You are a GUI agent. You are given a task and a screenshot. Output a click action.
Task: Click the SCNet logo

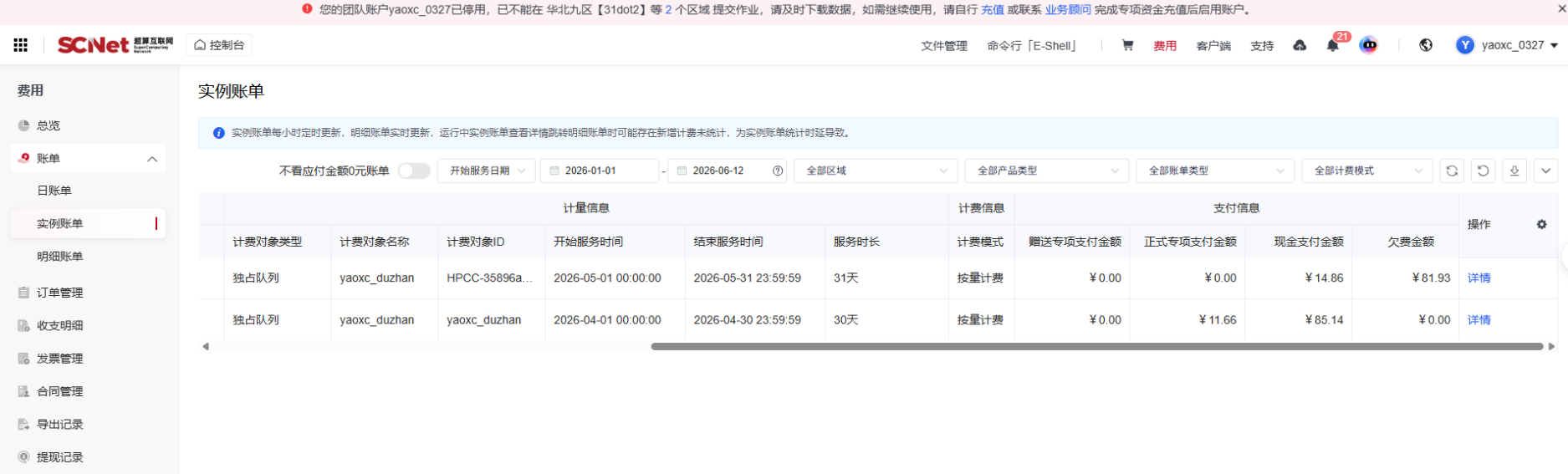pos(115,45)
